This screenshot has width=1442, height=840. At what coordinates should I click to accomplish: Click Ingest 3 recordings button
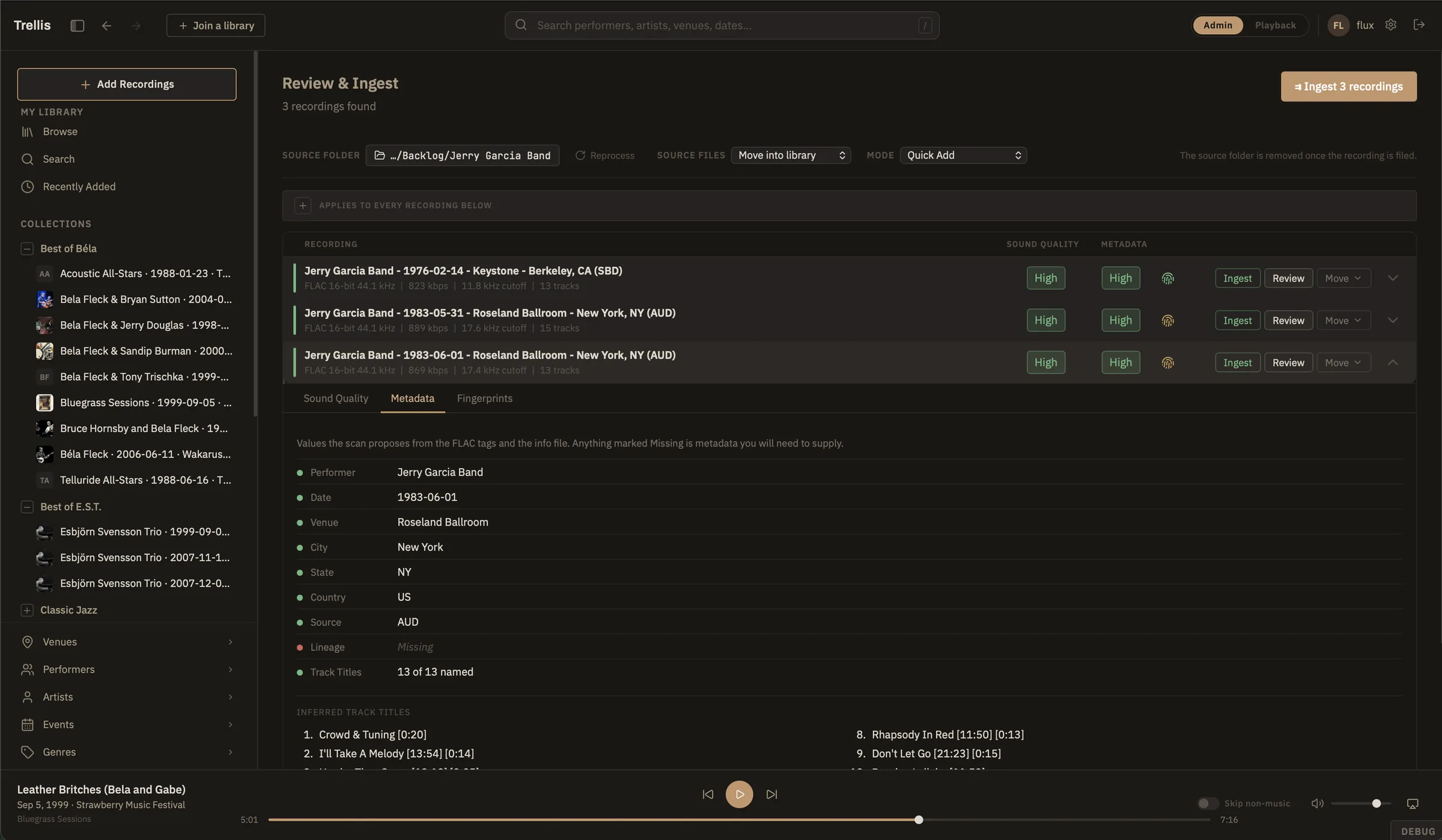[1348, 87]
